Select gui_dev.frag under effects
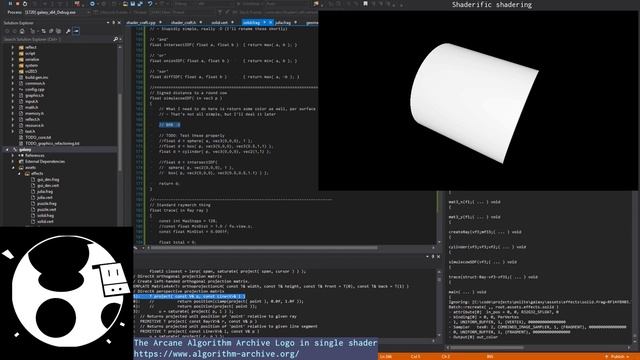 pos(48,180)
